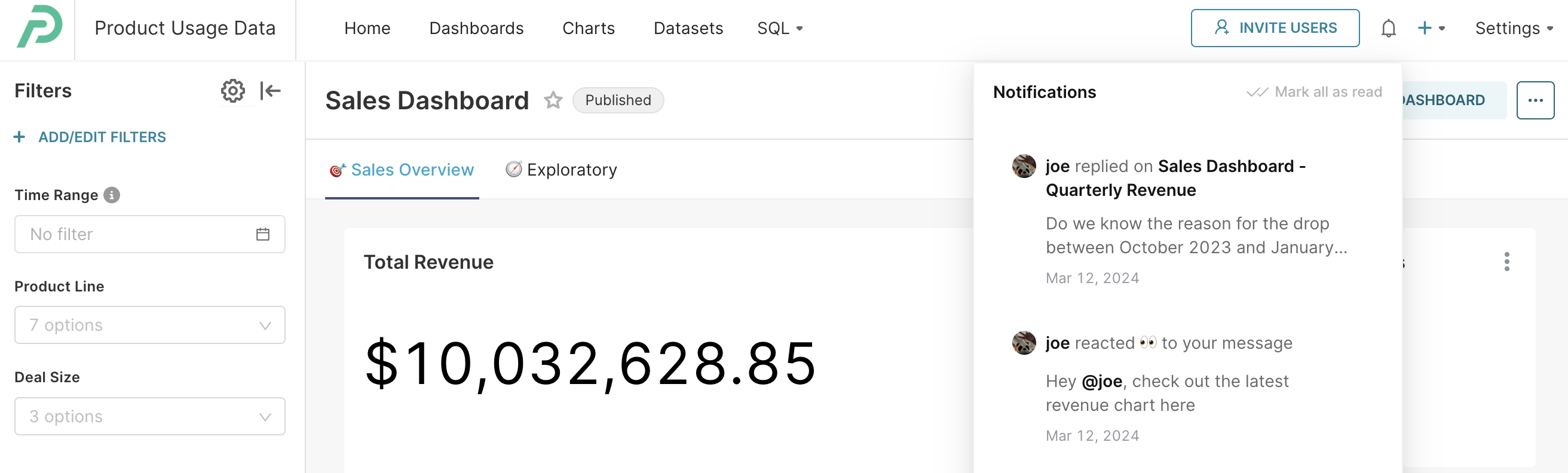Expand the Deal Size dropdown

point(150,416)
